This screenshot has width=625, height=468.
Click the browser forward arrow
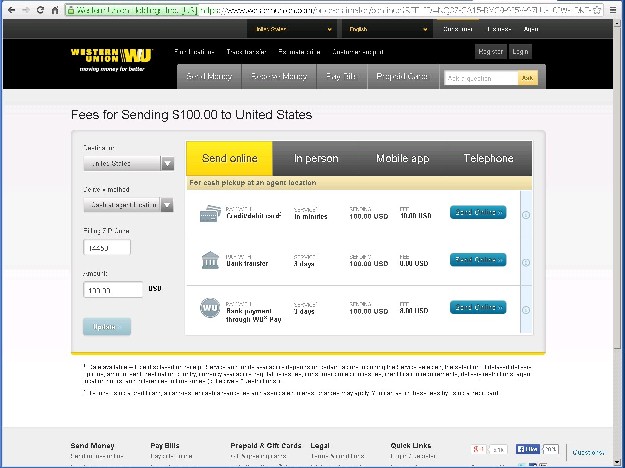pyautogui.click(x=26, y=10)
